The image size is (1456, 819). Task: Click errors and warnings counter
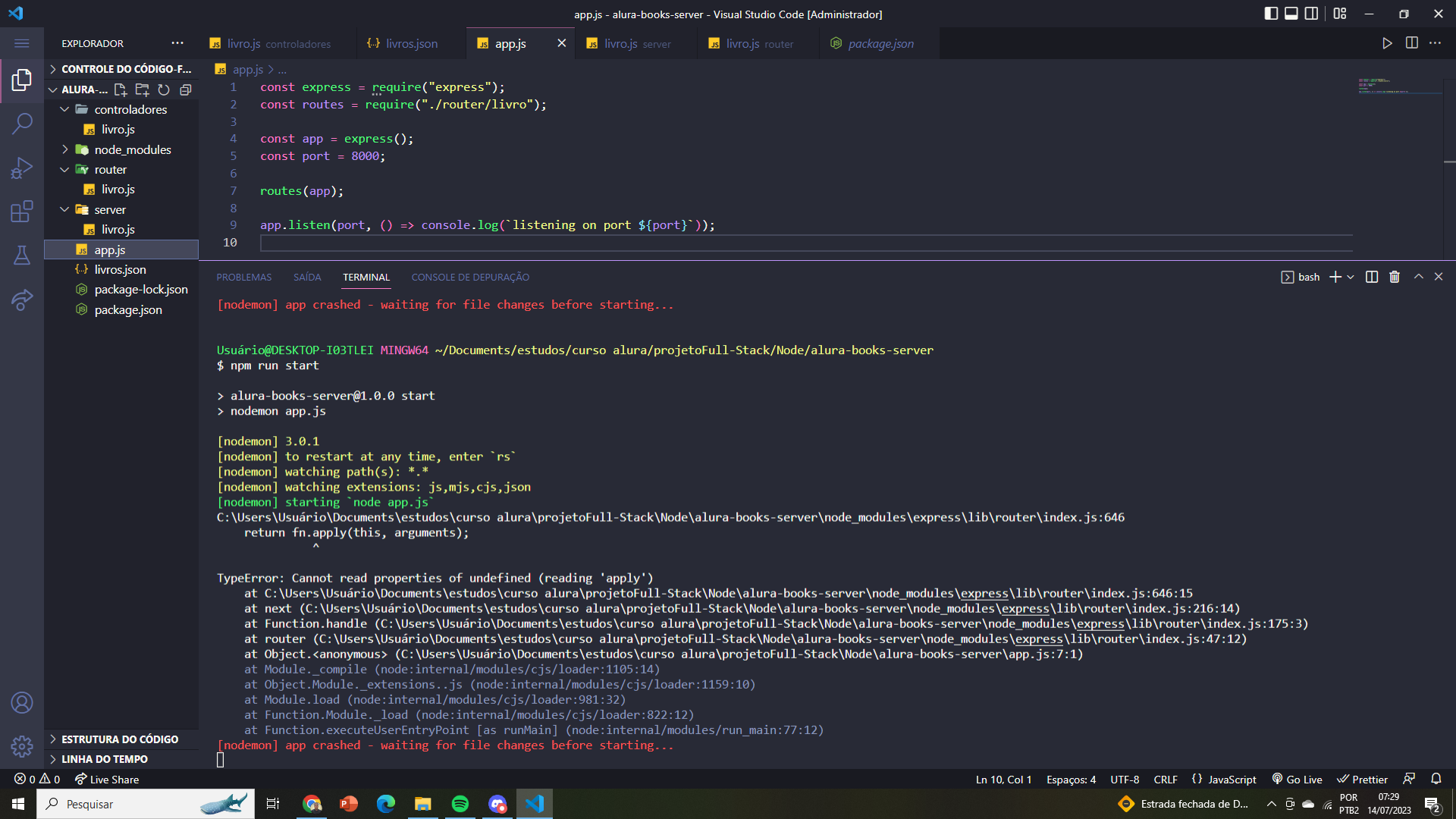click(37, 779)
